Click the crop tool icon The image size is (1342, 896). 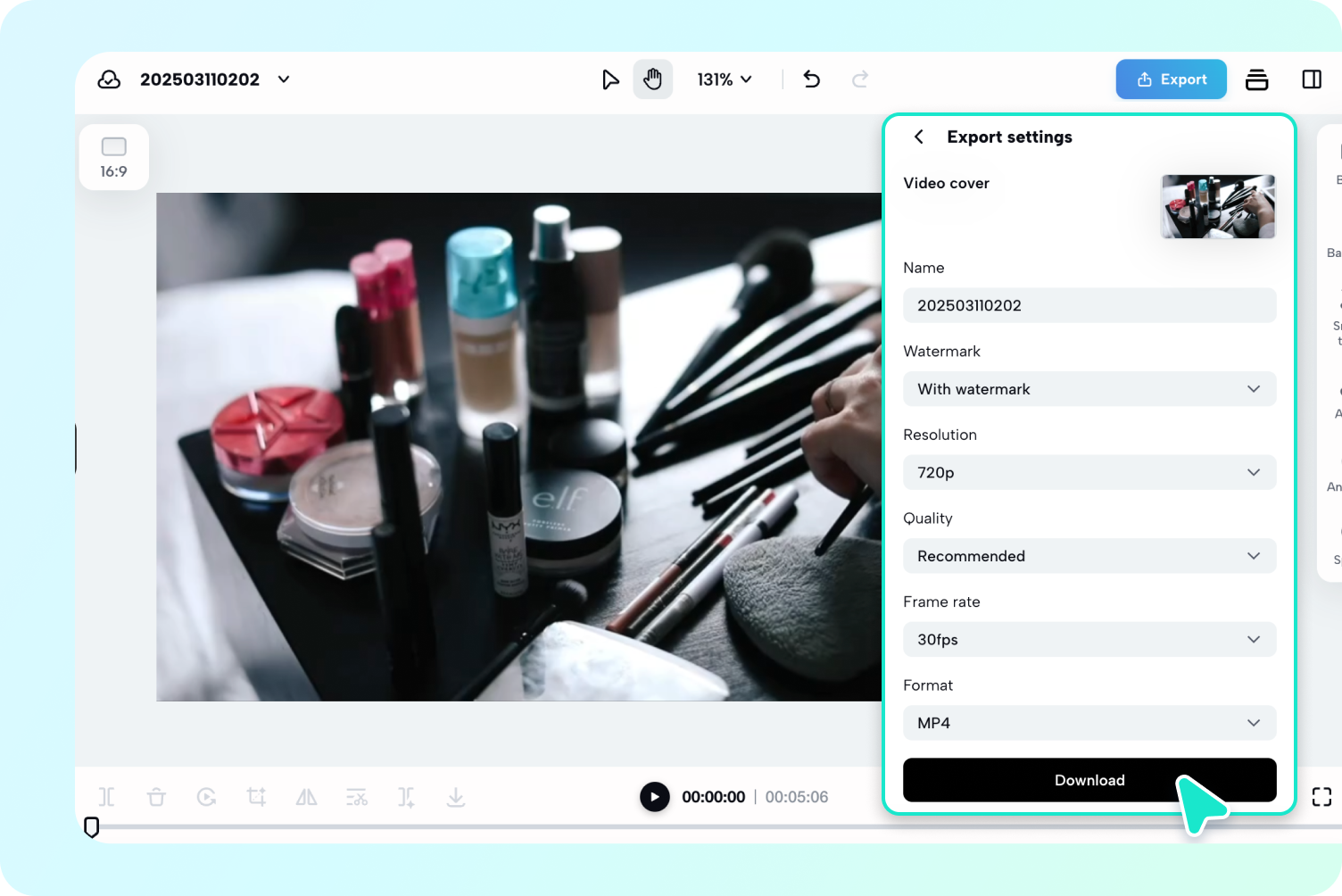(256, 797)
